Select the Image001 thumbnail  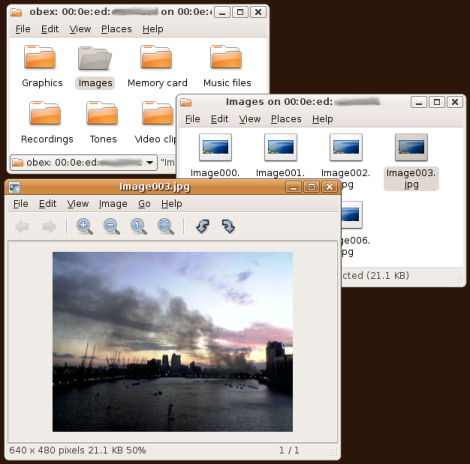point(281,147)
